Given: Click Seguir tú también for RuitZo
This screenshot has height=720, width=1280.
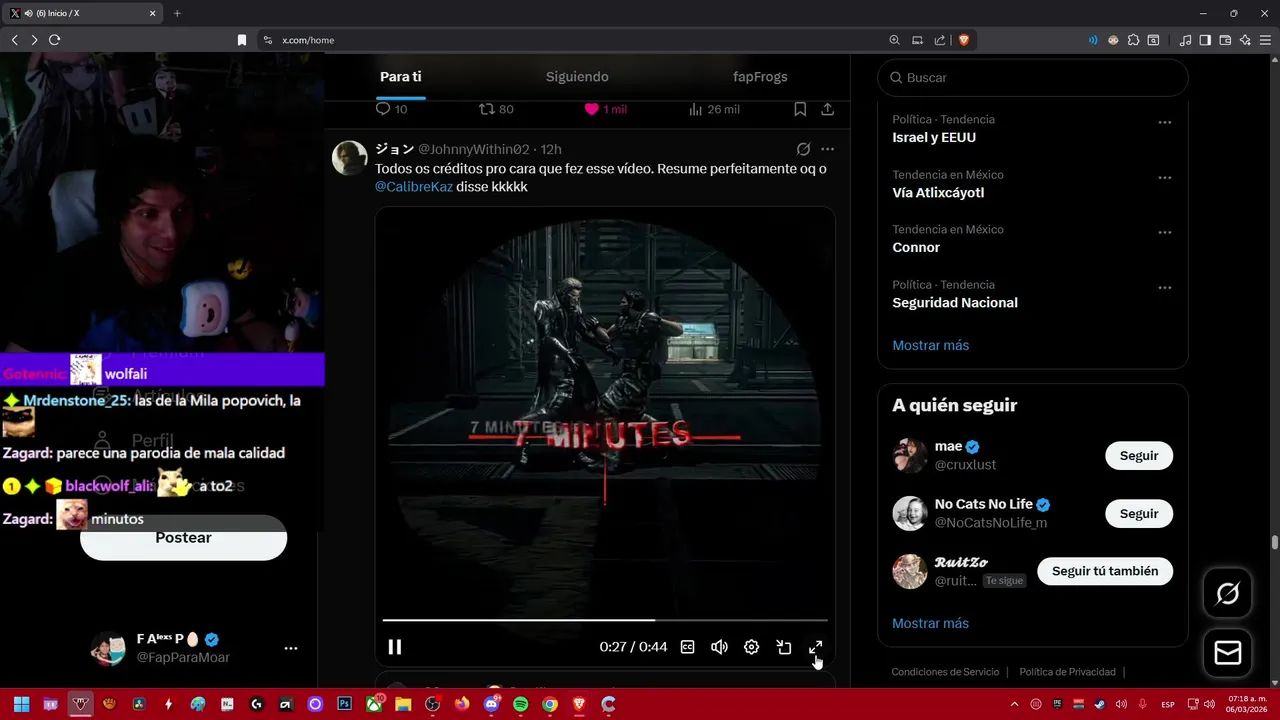Looking at the screenshot, I should pos(1105,571).
